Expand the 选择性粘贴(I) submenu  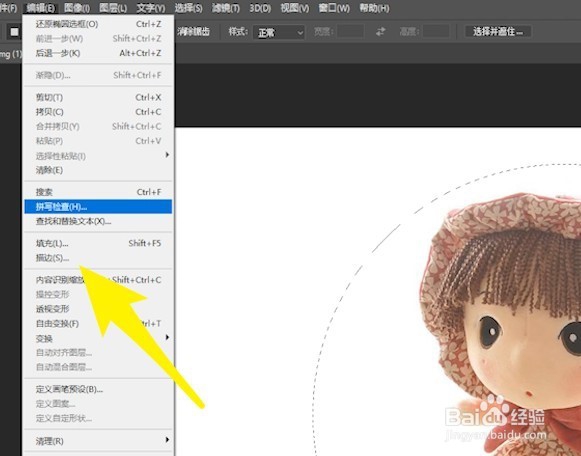(x=99, y=156)
